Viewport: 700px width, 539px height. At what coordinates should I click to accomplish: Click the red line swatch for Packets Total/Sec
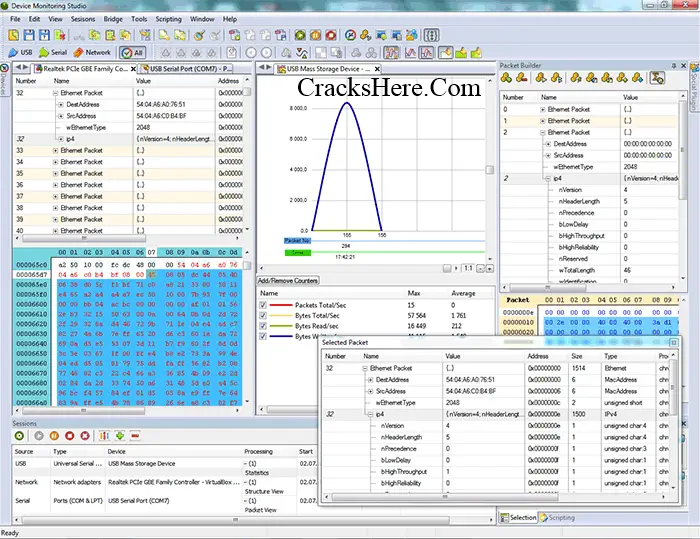tap(281, 305)
